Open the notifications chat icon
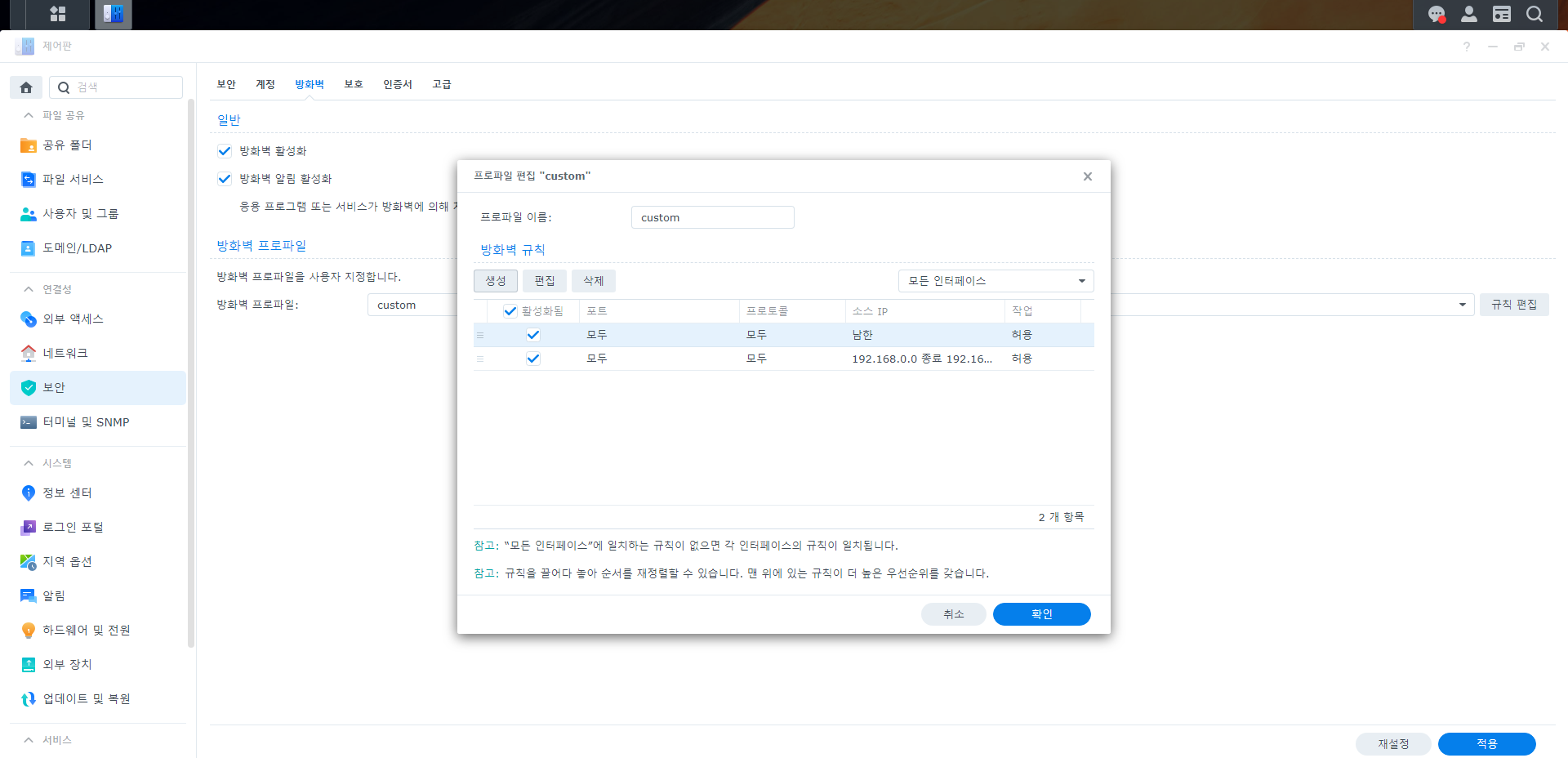 point(1437,14)
